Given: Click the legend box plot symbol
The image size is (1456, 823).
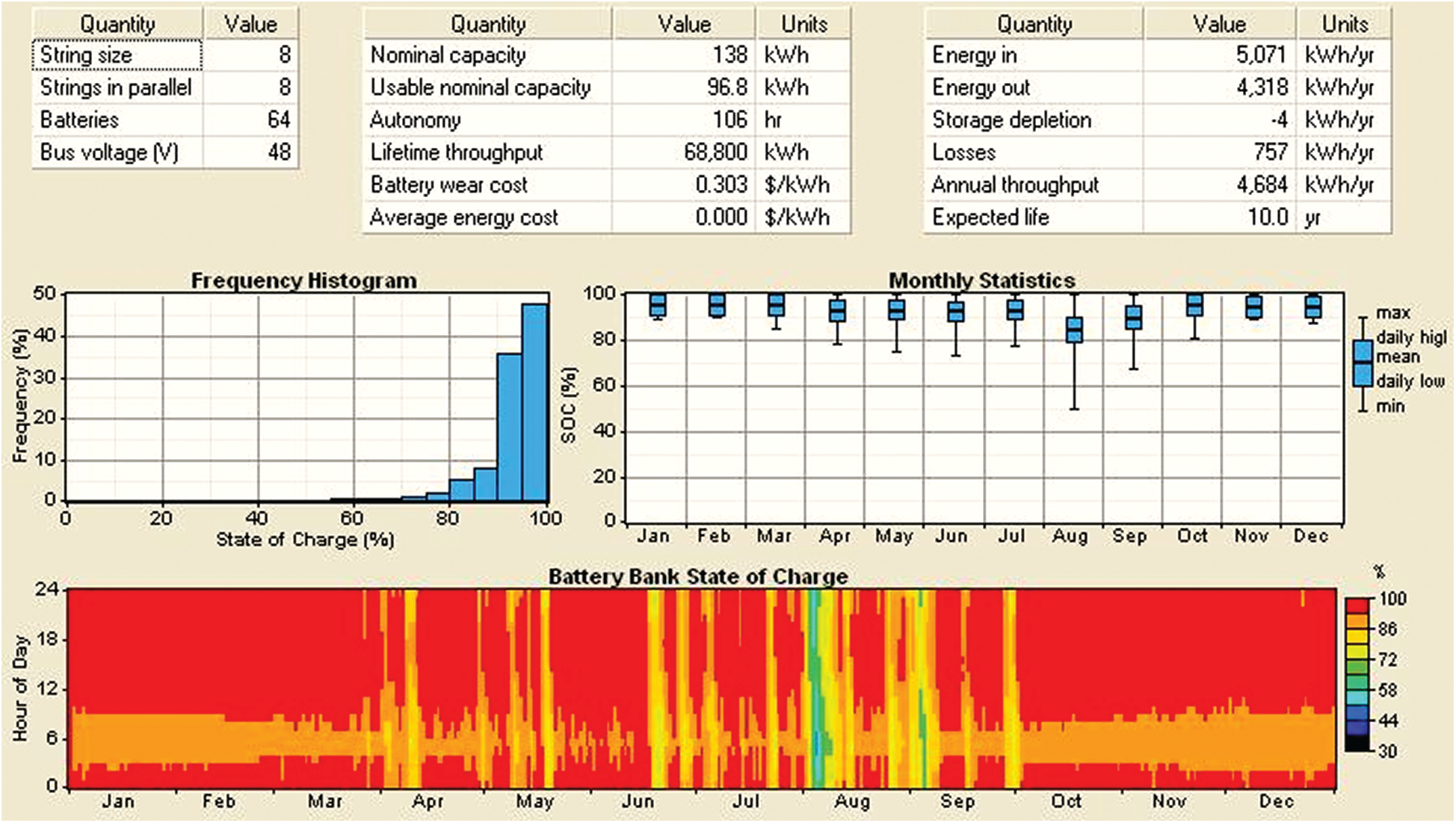Looking at the screenshot, I should (x=1363, y=364).
